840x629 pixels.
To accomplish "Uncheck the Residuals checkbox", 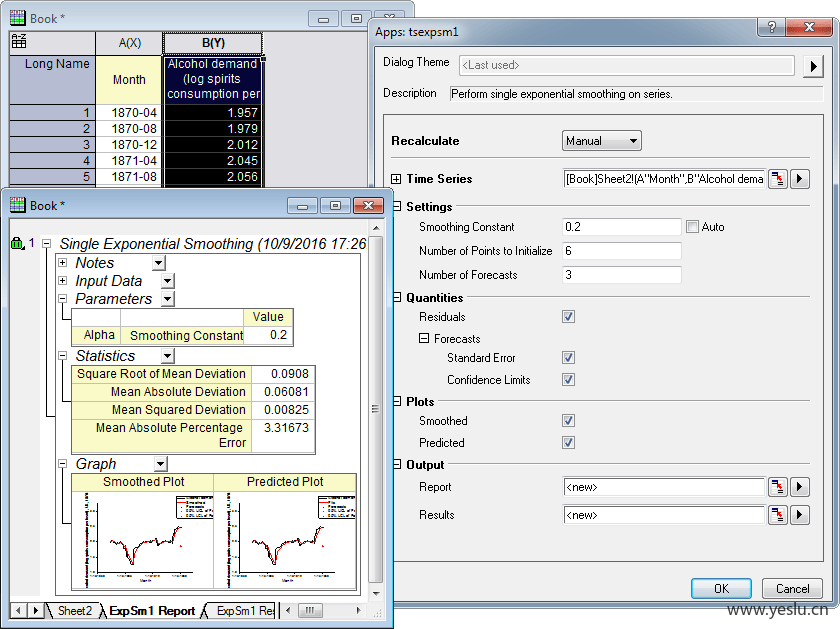I will 568,317.
